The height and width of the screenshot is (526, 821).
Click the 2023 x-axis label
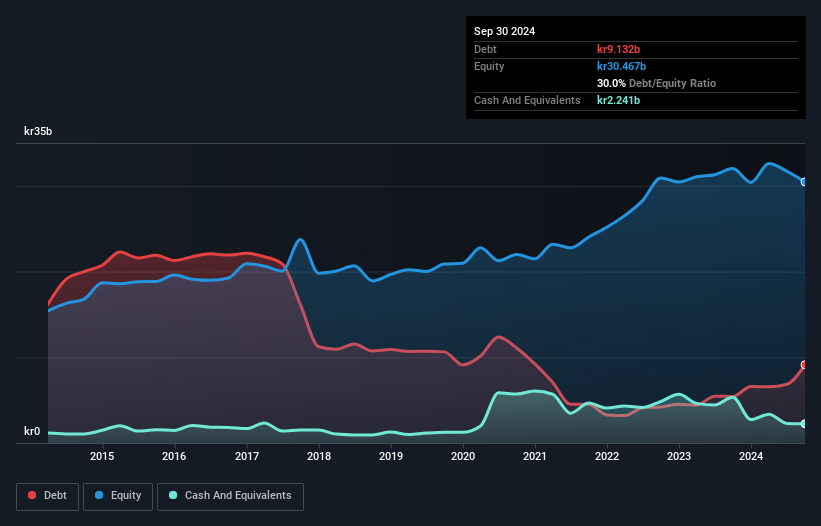(679, 456)
